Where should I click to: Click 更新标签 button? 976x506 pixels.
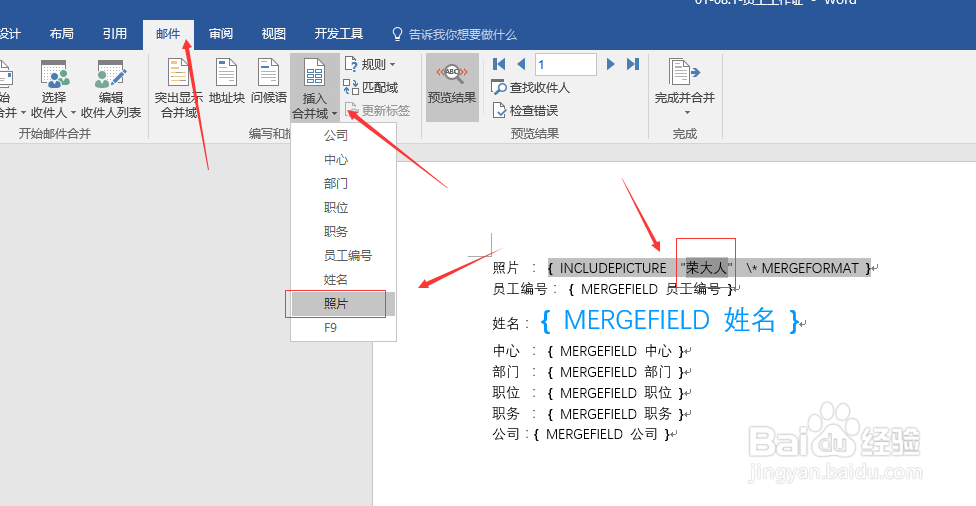(x=377, y=111)
